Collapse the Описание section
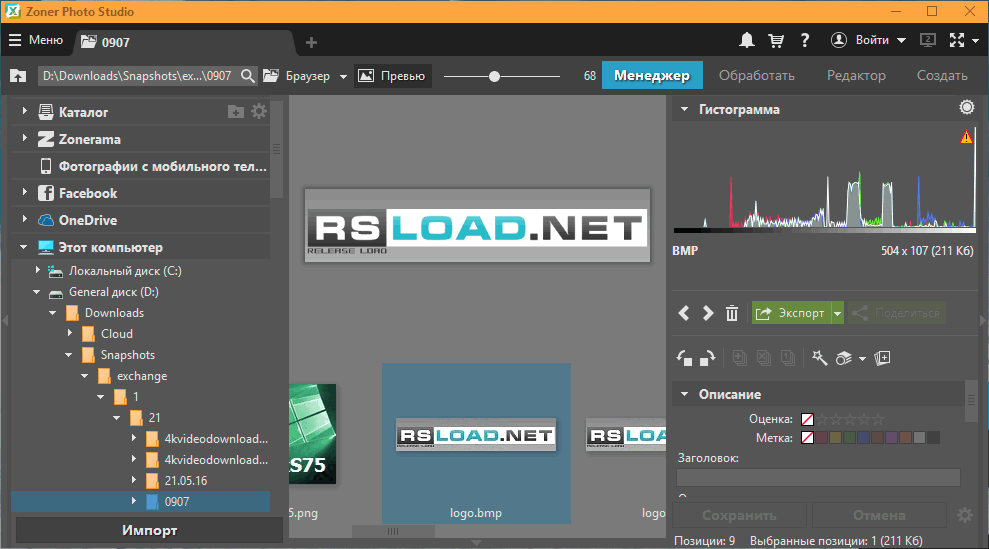 pyautogui.click(x=684, y=394)
